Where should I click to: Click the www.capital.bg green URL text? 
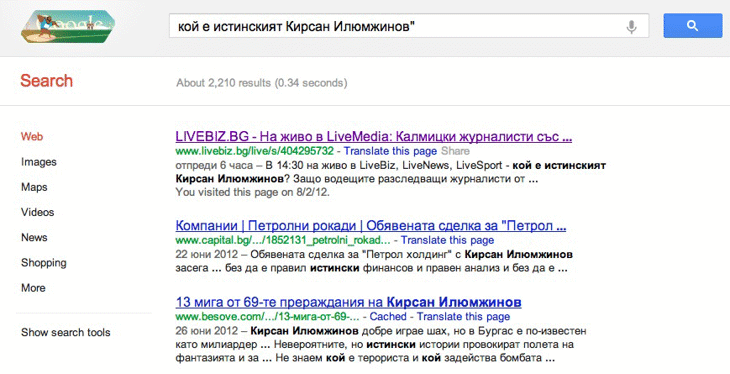tap(283, 240)
